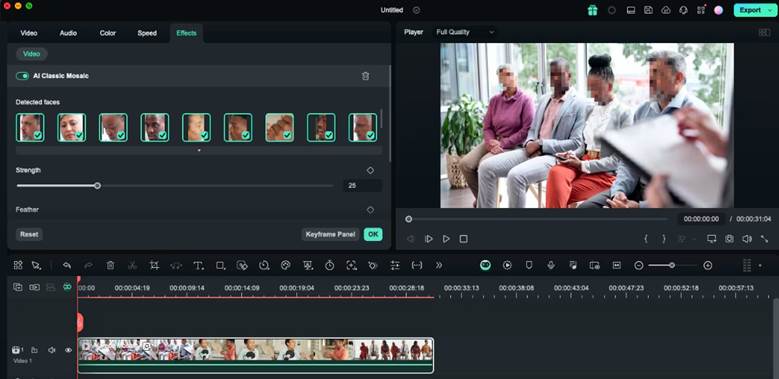Viewport: 779px width, 379px height.
Task: Toggle the AI Classic Mosaic effect switch
Action: point(22,76)
